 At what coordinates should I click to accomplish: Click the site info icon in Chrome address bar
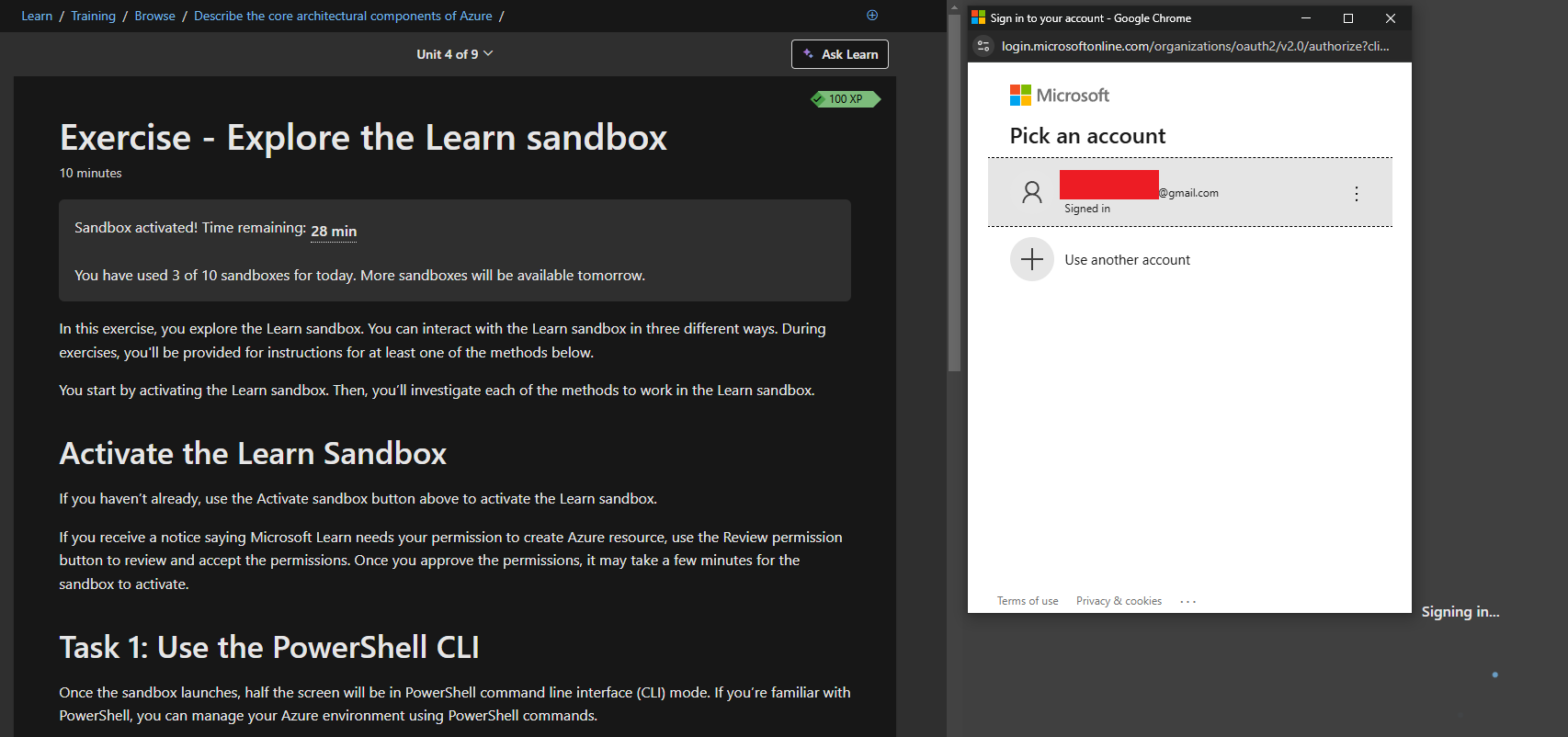coord(983,46)
